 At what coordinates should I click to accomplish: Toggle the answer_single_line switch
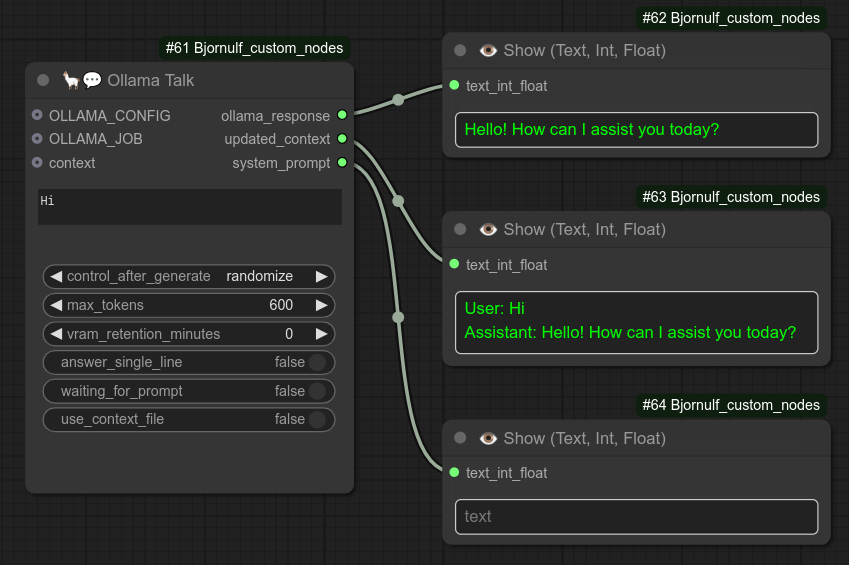(317, 362)
